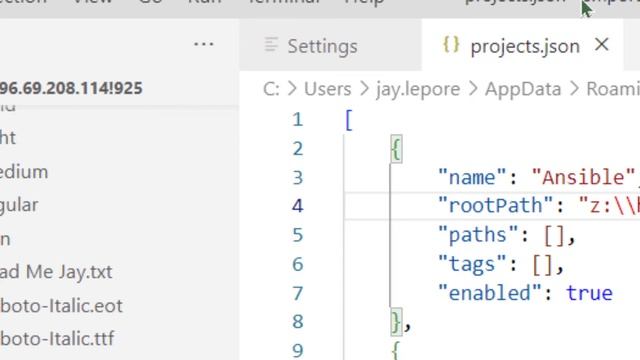Click the true value on line 7
This screenshot has width=640, height=360.
pos(589,293)
